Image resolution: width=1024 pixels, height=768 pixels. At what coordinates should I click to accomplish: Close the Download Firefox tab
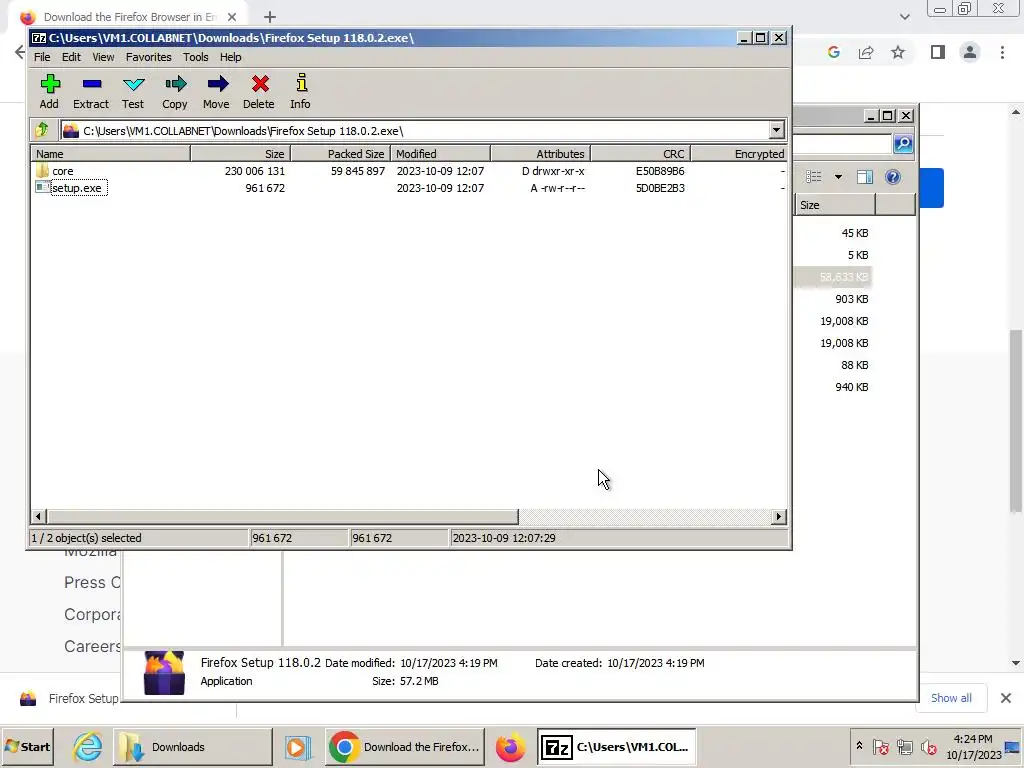(232, 17)
